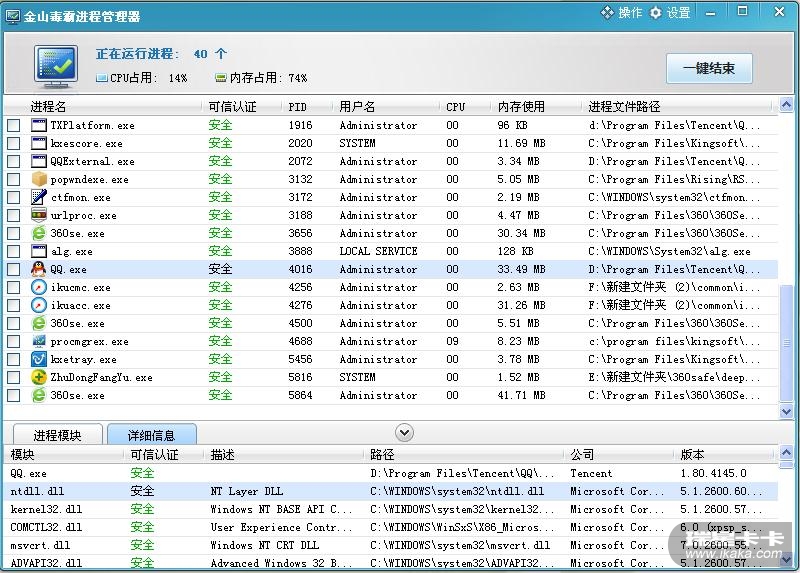
Task: Select the kernel32.dll module row
Action: (391, 509)
